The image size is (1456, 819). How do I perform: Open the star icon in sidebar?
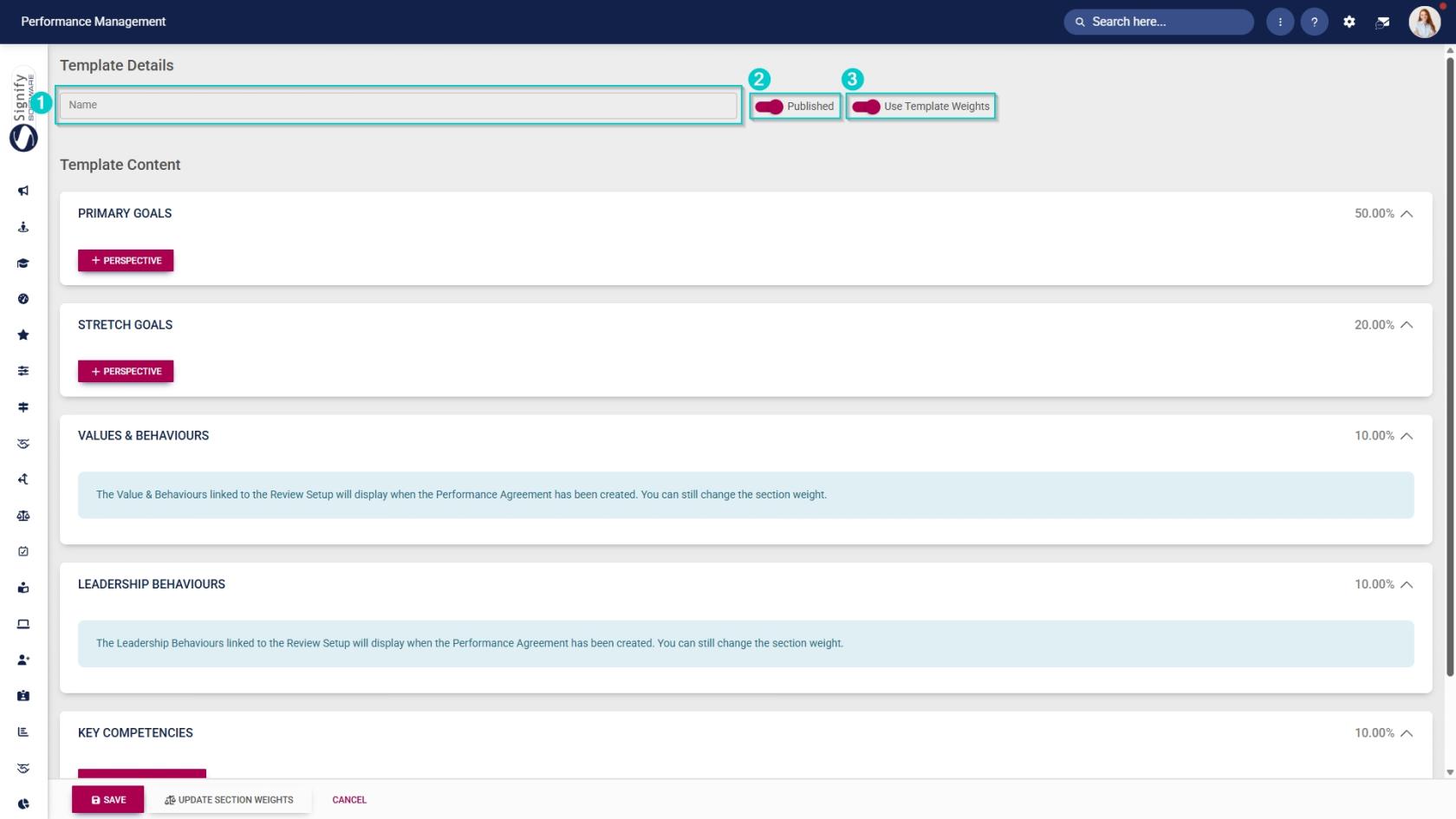(x=23, y=335)
